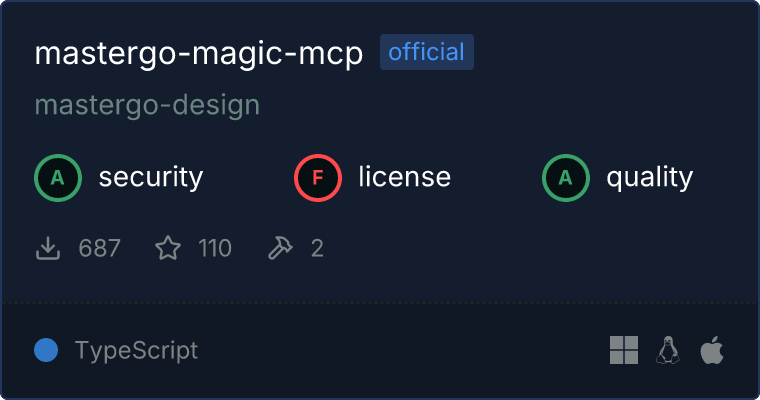Click the 110 stars count
The height and width of the screenshot is (400, 760).
215,248
